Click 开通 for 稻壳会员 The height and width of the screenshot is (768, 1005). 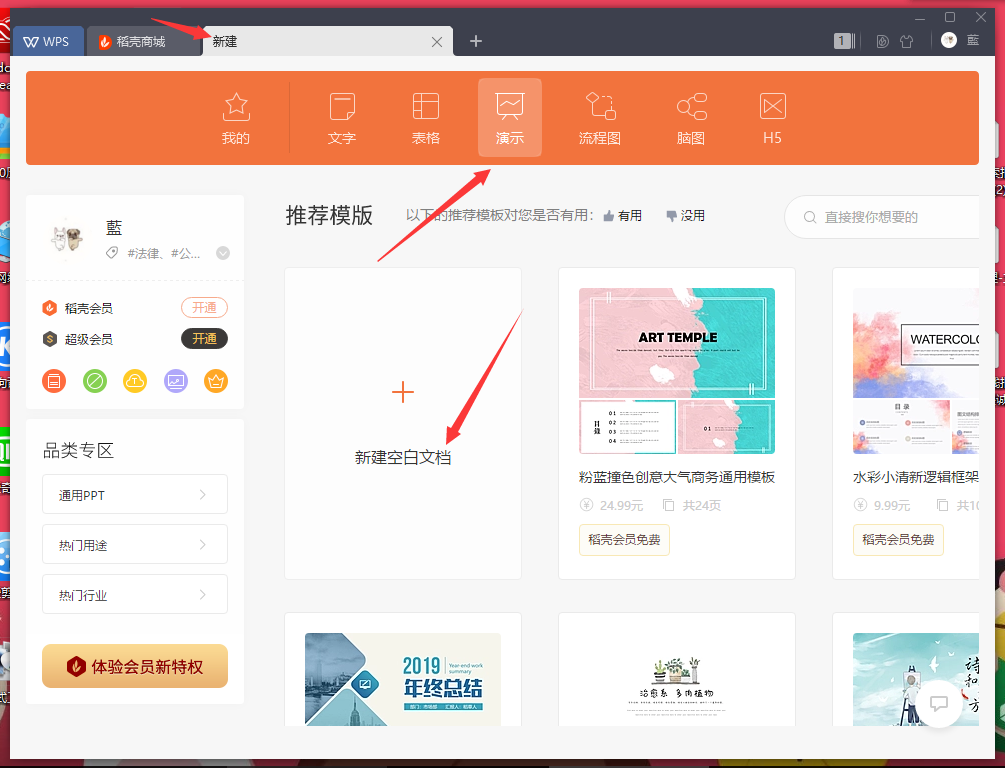204,308
